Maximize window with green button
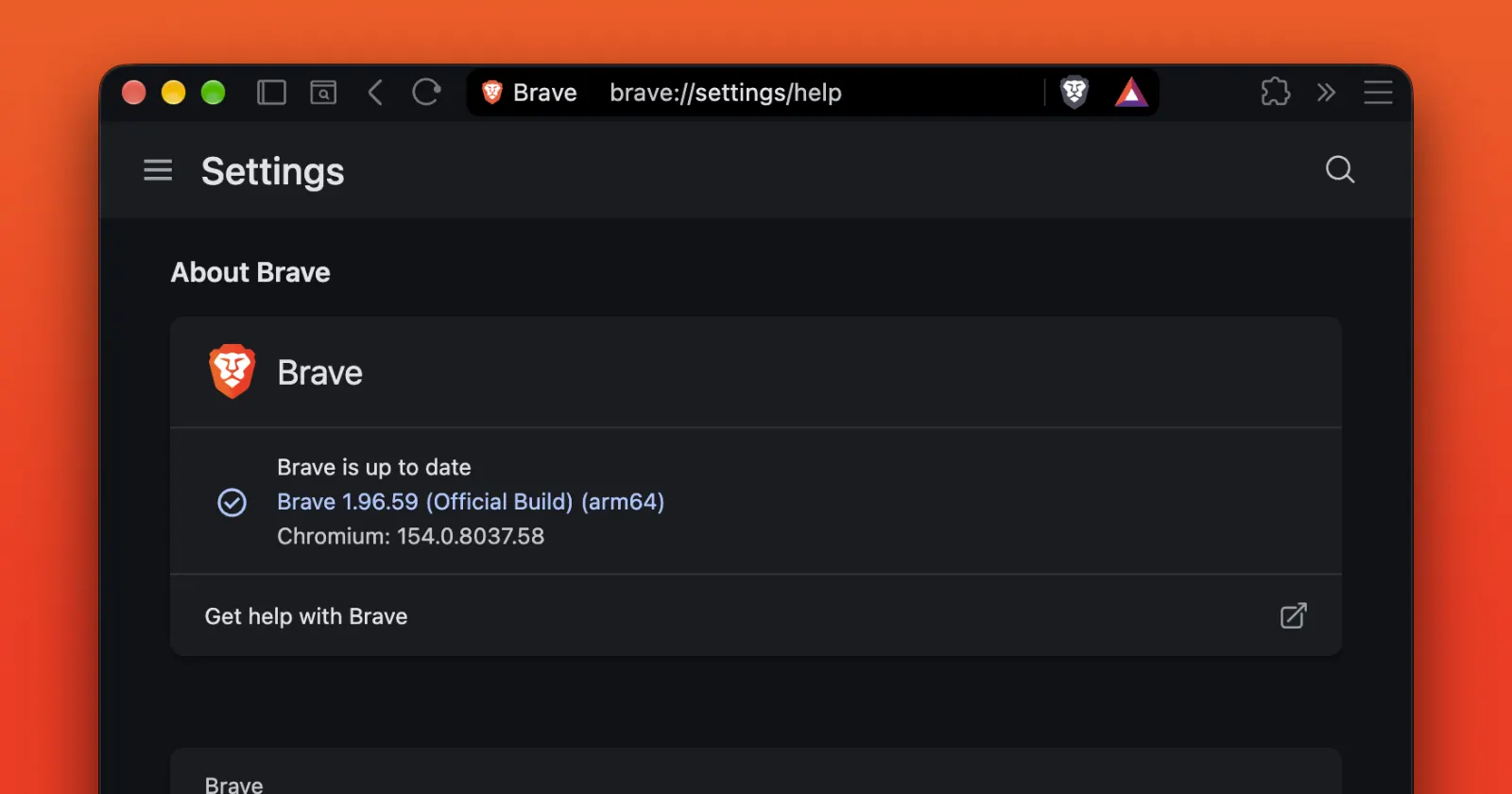 [214, 93]
